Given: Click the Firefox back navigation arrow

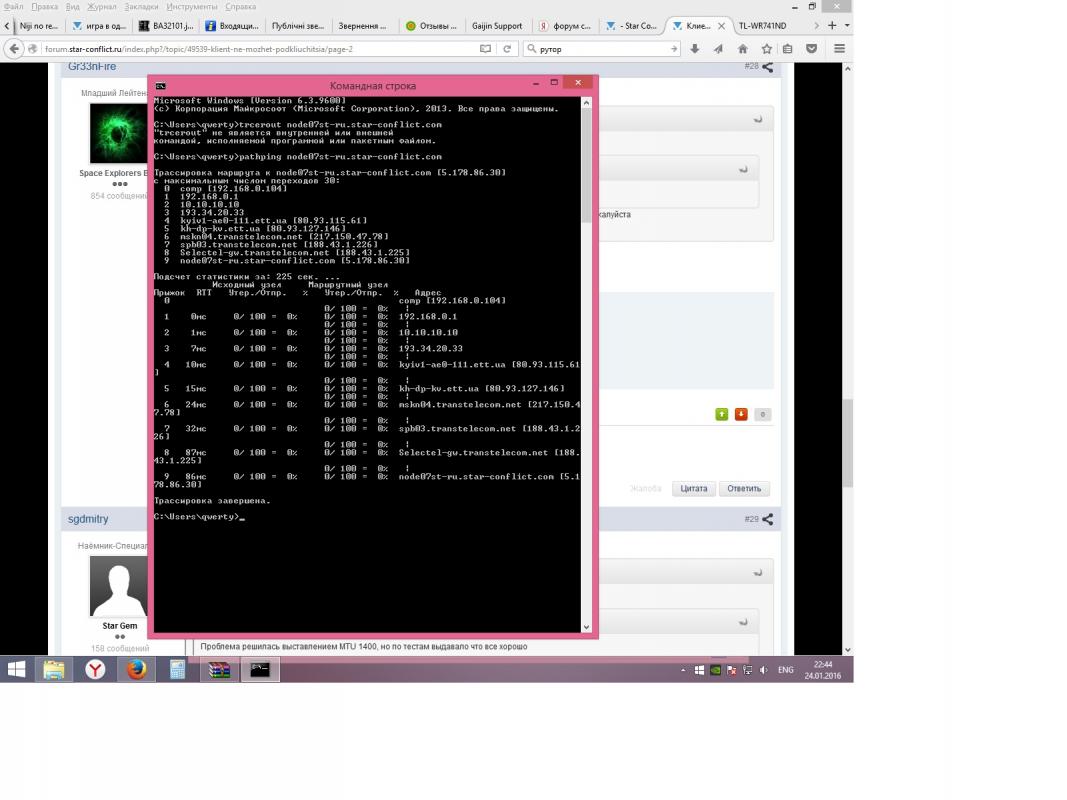Looking at the screenshot, I should click(x=14, y=48).
